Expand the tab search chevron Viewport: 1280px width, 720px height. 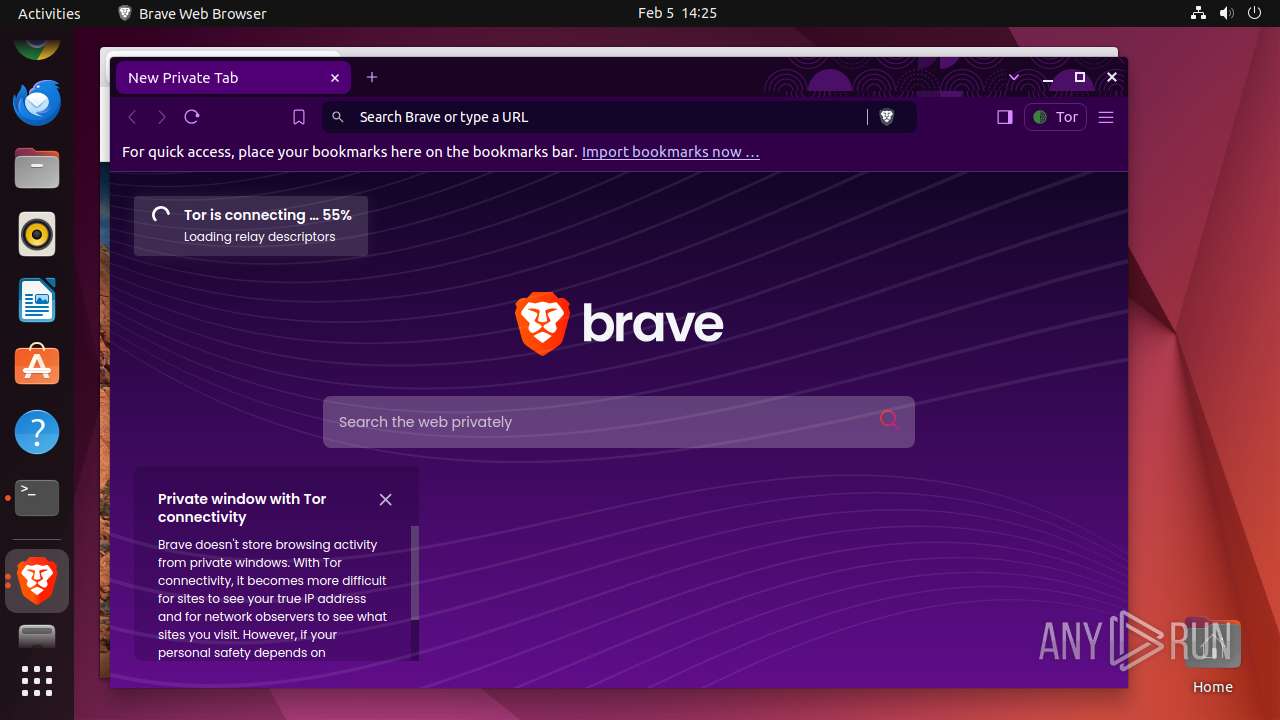tap(1014, 77)
